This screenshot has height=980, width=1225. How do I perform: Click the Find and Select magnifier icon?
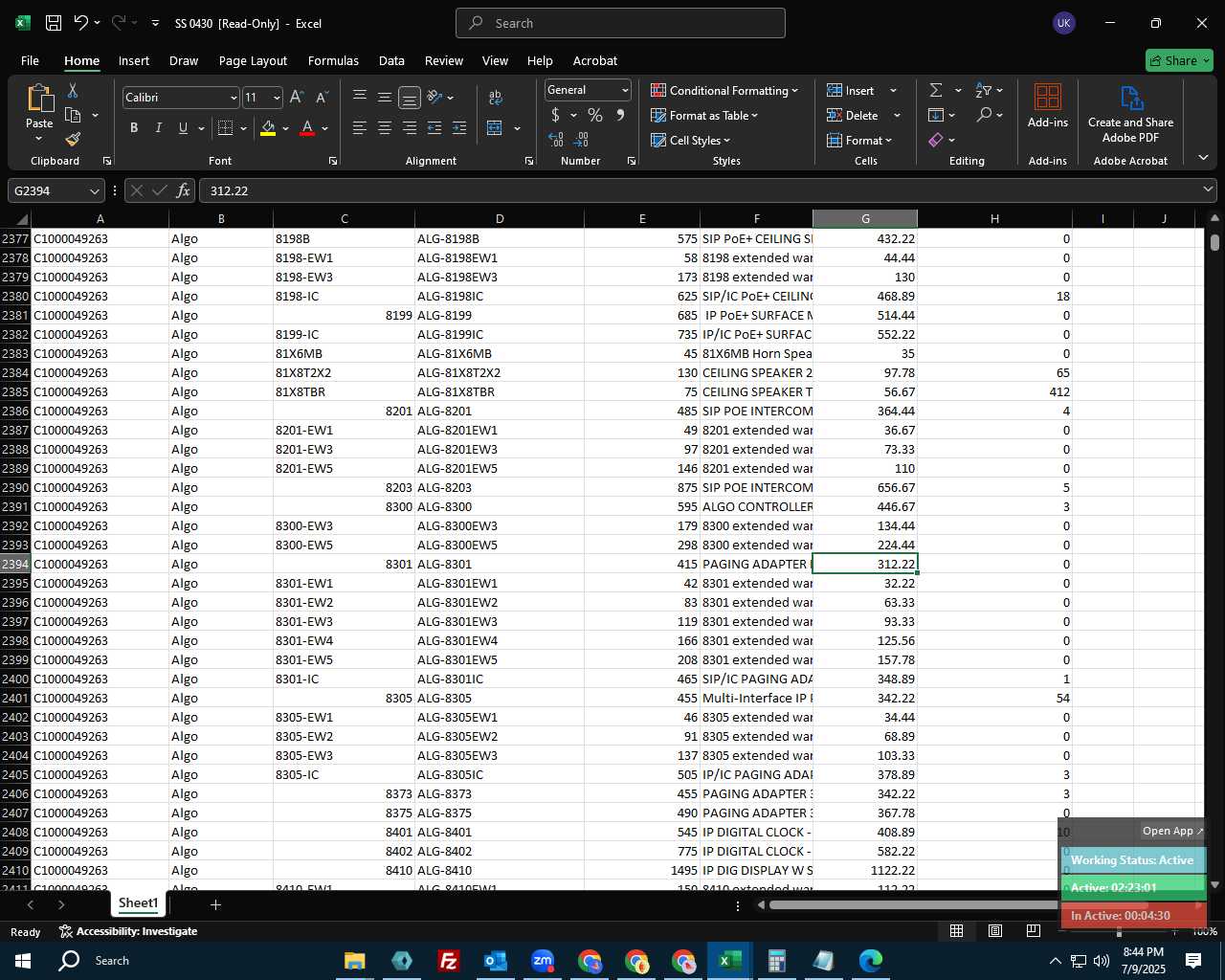[x=984, y=115]
